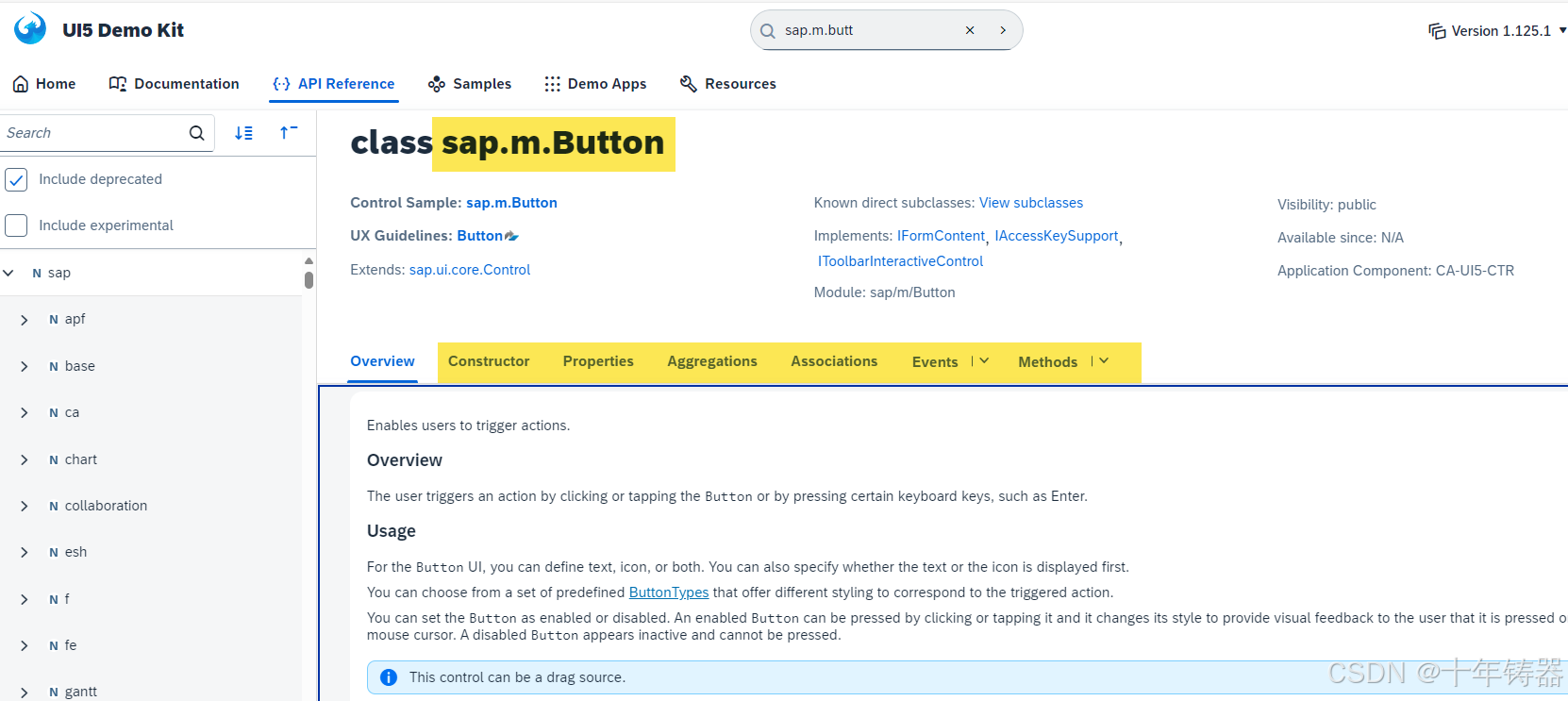This screenshot has width=1568, height=701.
Task: Click the N namespace icon beside chart
Action: 54,459
